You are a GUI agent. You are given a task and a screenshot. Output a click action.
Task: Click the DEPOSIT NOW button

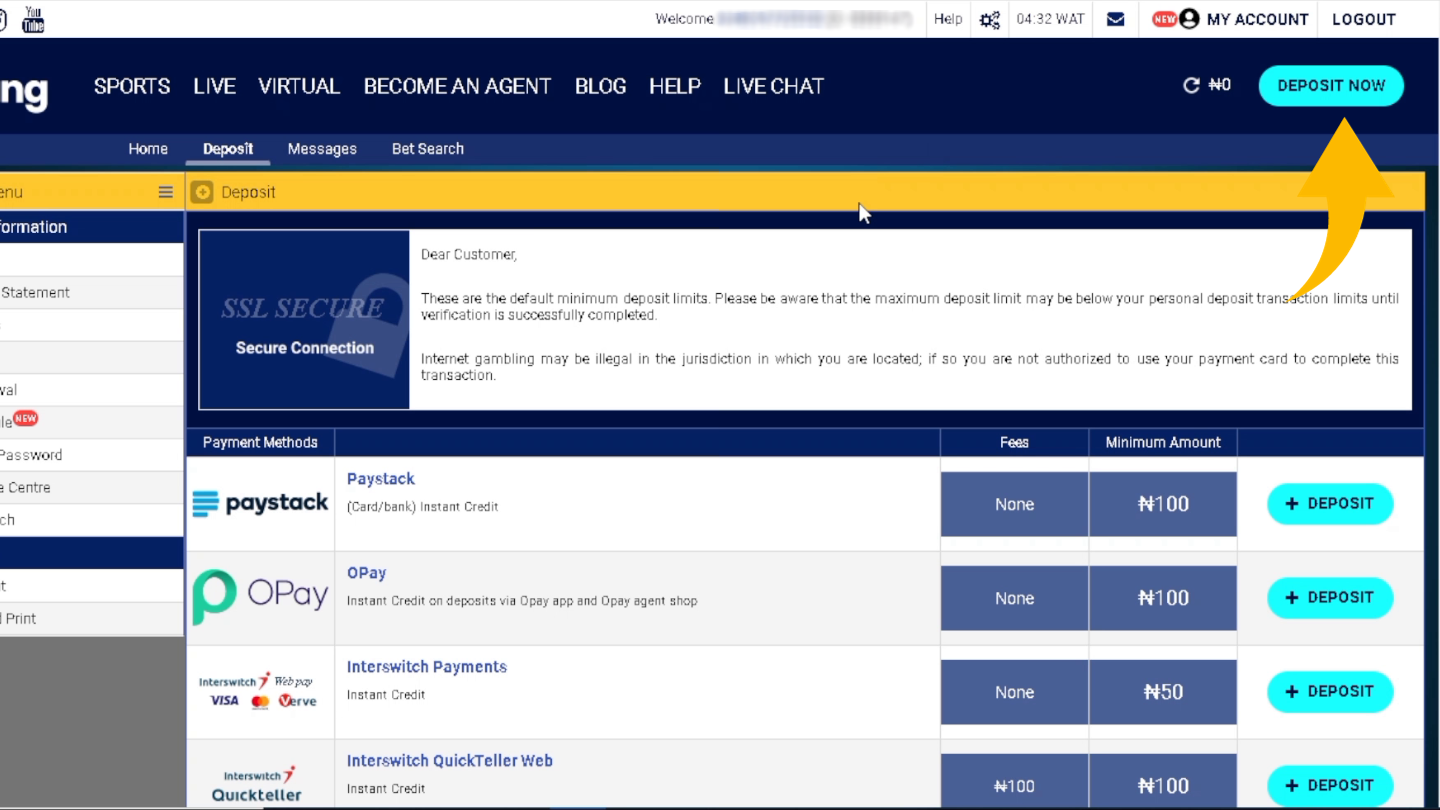coord(1331,86)
